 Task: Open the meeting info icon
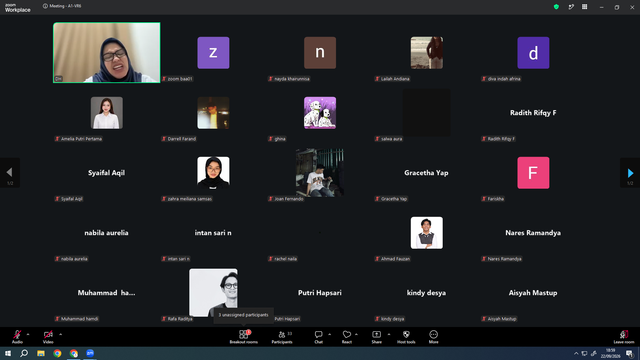pyautogui.click(x=45, y=6)
